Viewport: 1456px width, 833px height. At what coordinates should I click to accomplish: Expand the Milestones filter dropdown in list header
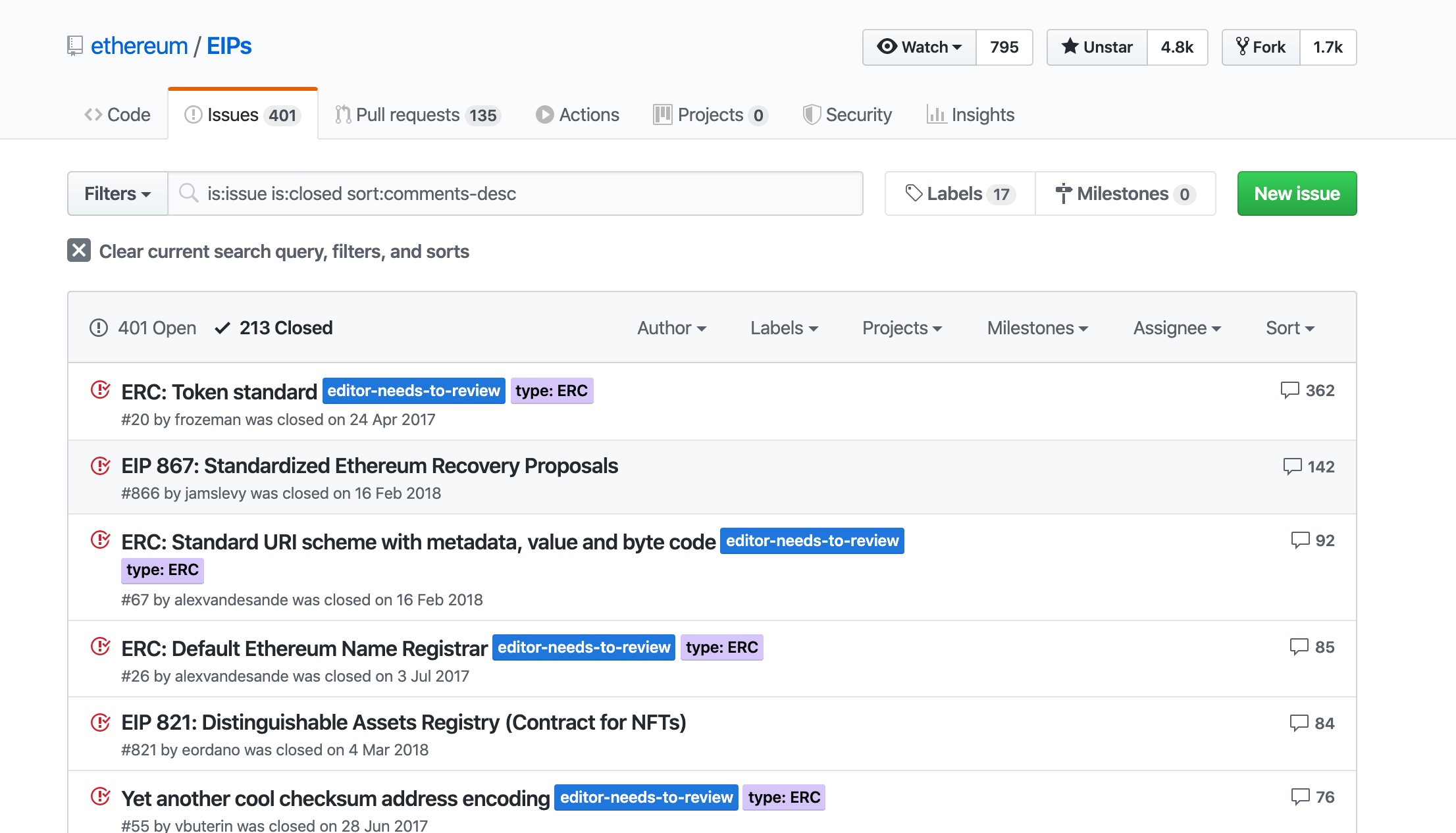point(1038,328)
